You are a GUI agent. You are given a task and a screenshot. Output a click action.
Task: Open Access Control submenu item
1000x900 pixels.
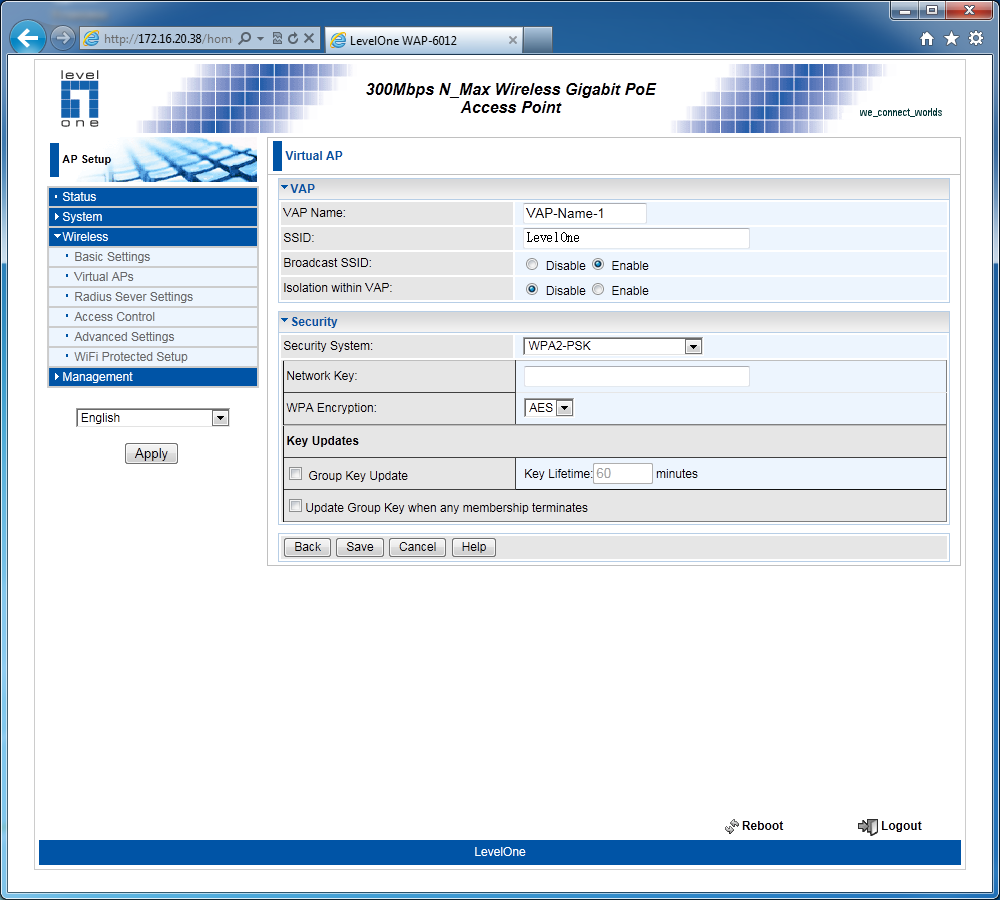[153, 317]
